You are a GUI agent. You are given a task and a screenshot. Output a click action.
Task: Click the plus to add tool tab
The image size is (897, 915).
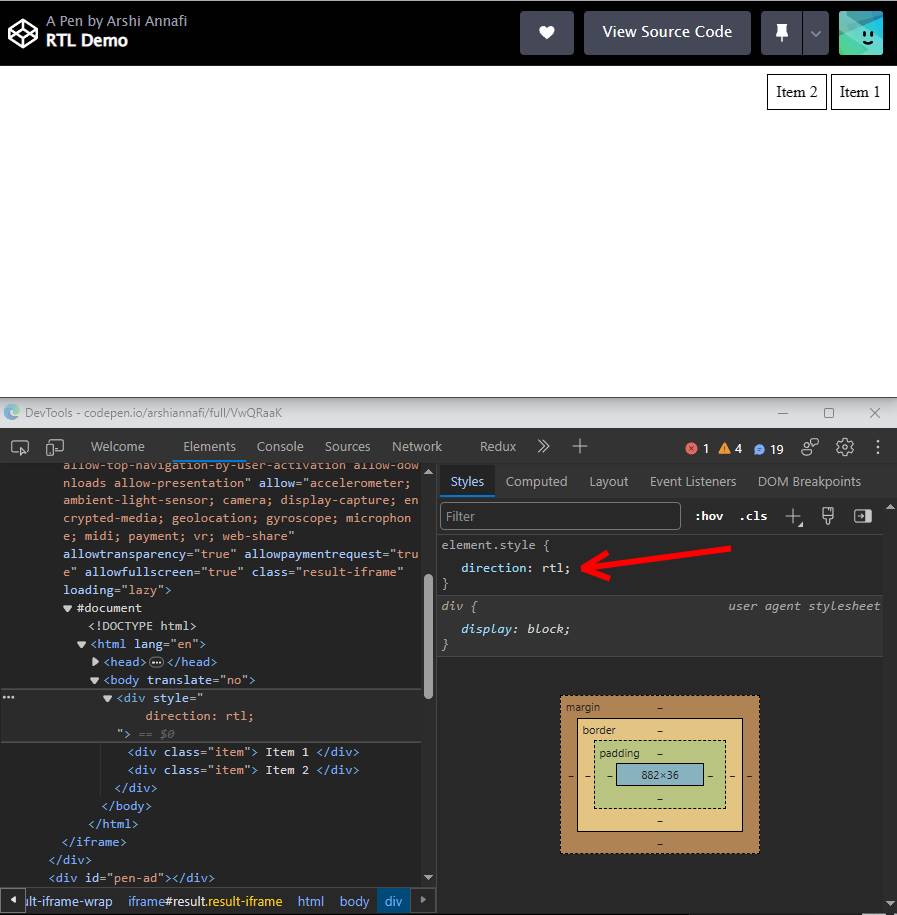point(580,446)
